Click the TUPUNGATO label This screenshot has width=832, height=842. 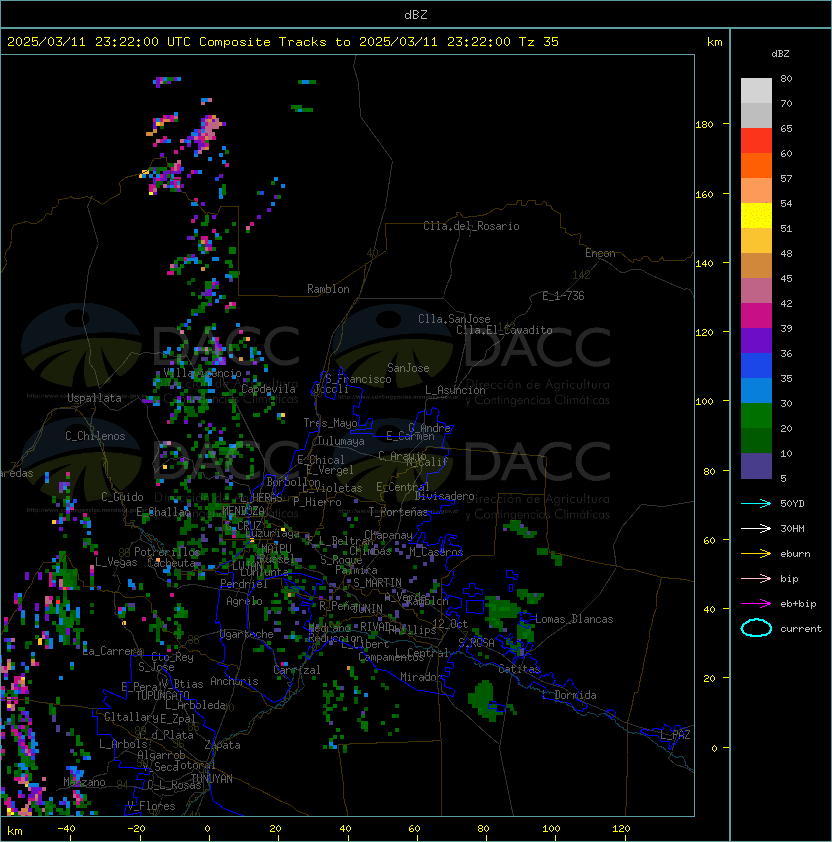click(x=162, y=695)
